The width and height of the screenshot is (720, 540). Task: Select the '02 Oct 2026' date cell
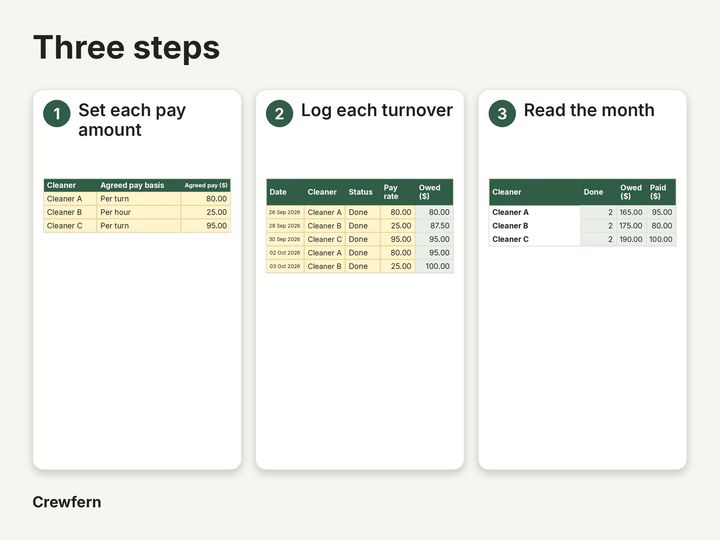(x=285, y=253)
